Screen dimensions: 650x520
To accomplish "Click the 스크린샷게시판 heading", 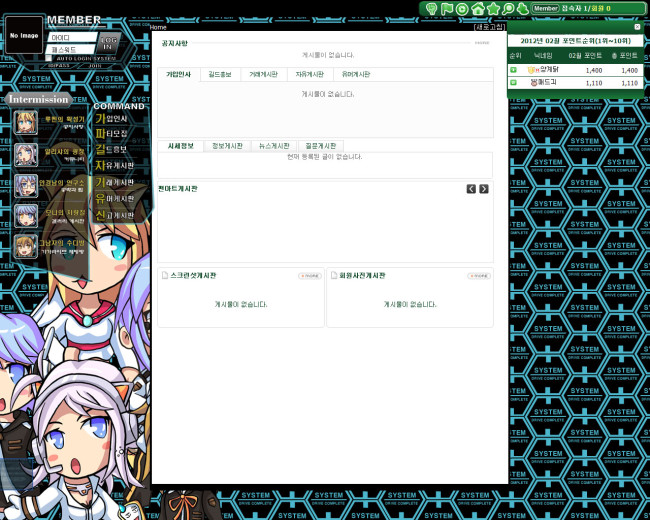I will [x=193, y=275].
